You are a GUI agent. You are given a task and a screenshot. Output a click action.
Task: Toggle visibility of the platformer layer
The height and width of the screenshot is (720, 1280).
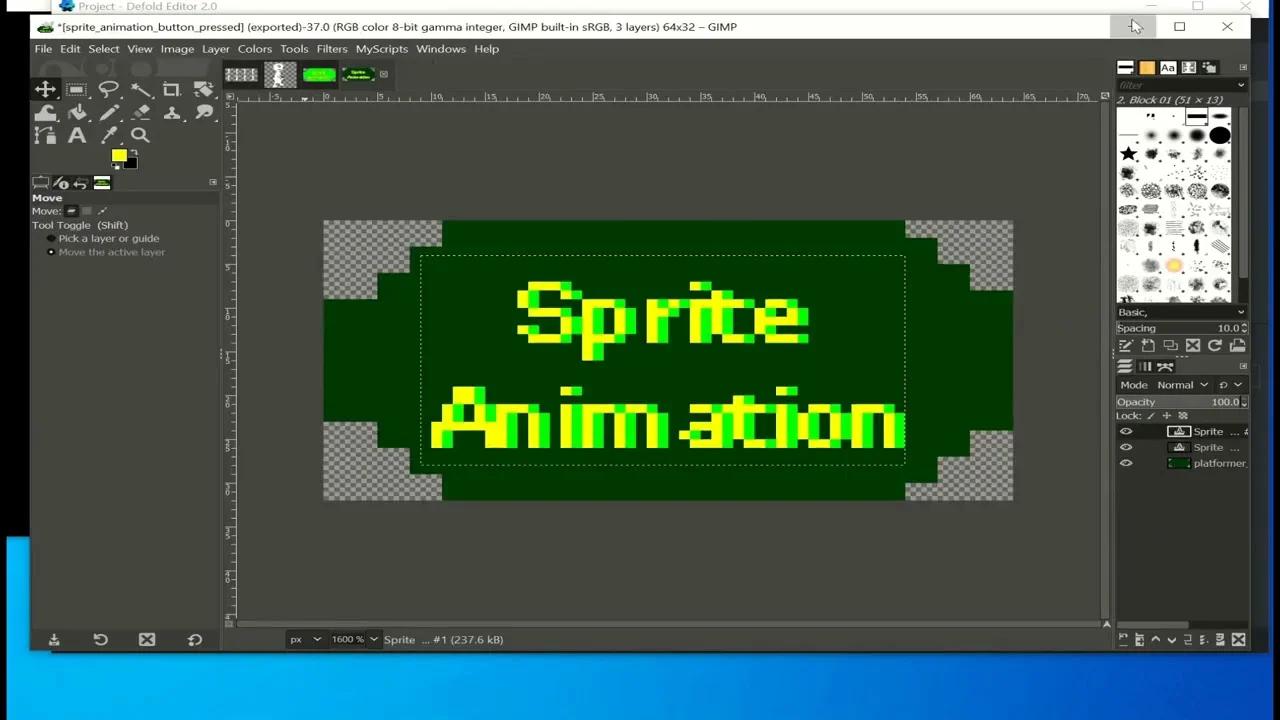coord(1126,463)
